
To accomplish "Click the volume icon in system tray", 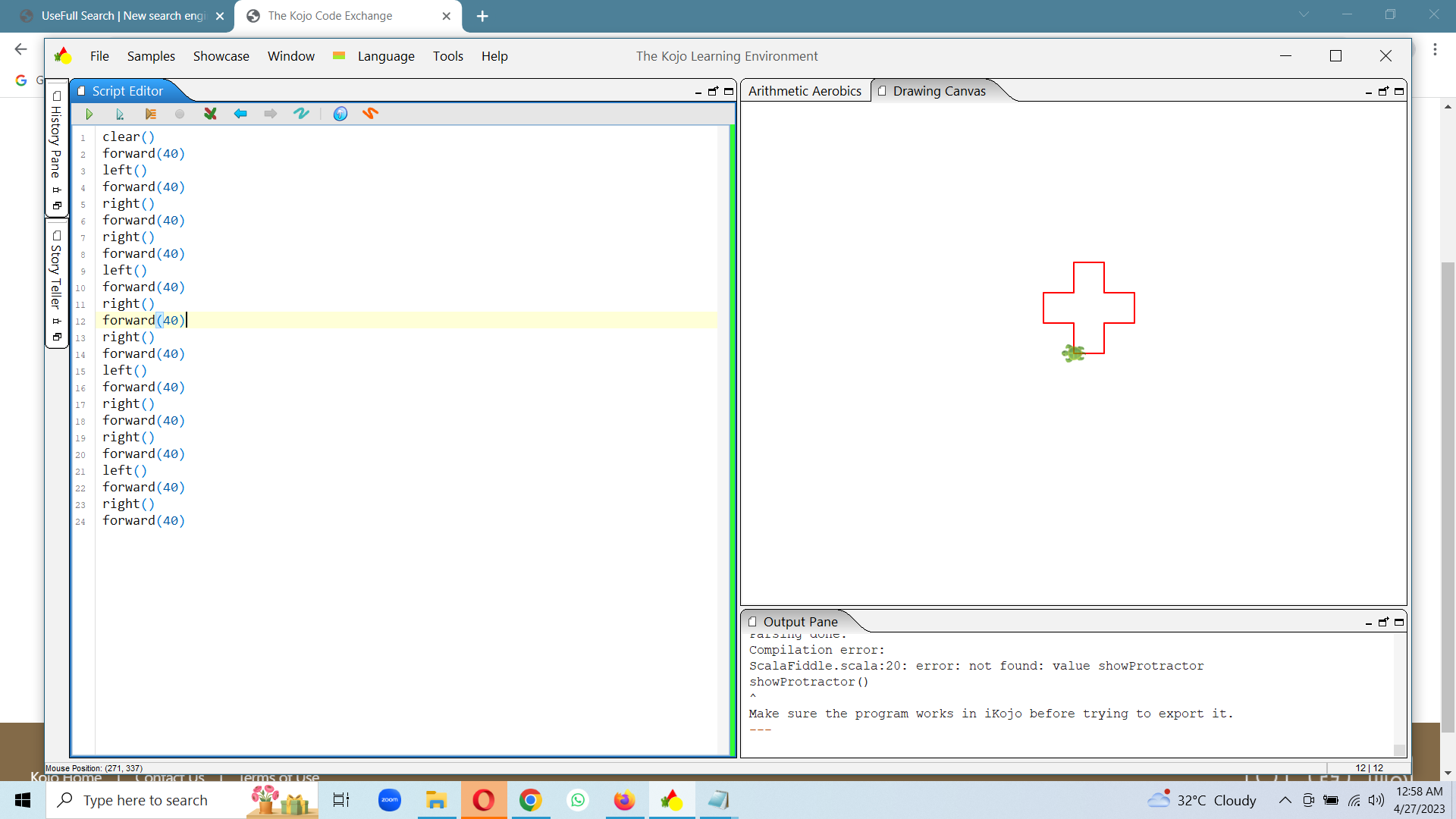I will click(1376, 800).
